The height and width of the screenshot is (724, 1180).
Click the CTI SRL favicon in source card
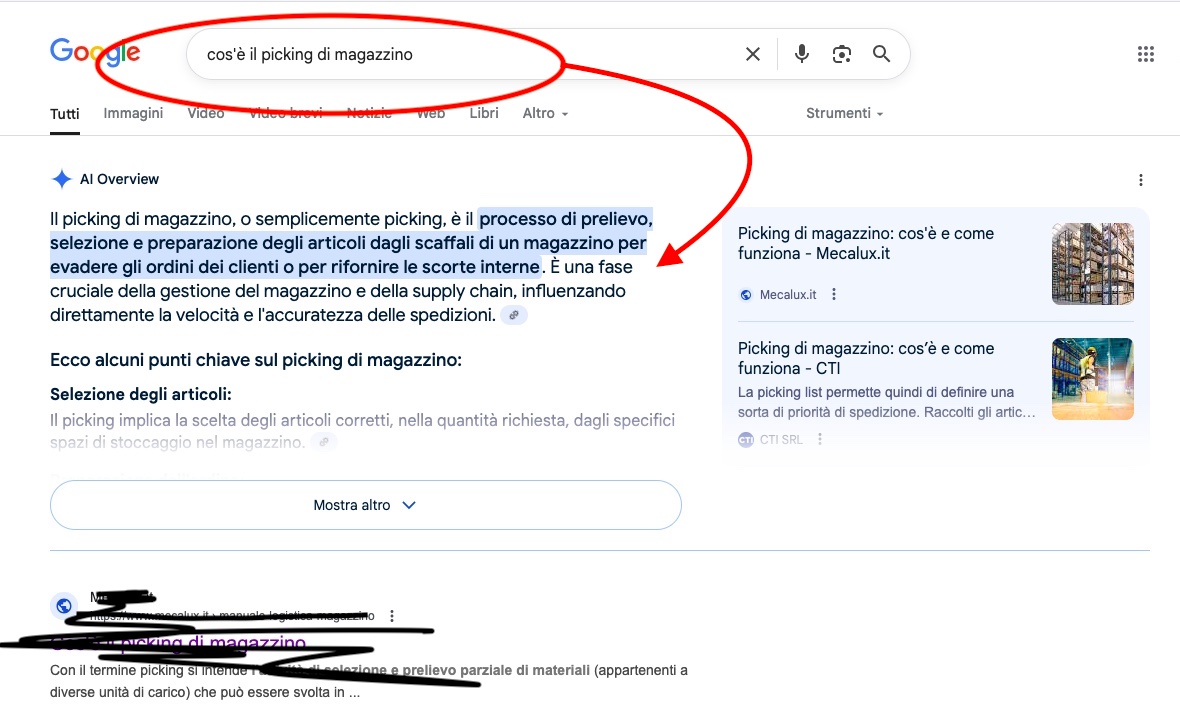pyautogui.click(x=746, y=440)
